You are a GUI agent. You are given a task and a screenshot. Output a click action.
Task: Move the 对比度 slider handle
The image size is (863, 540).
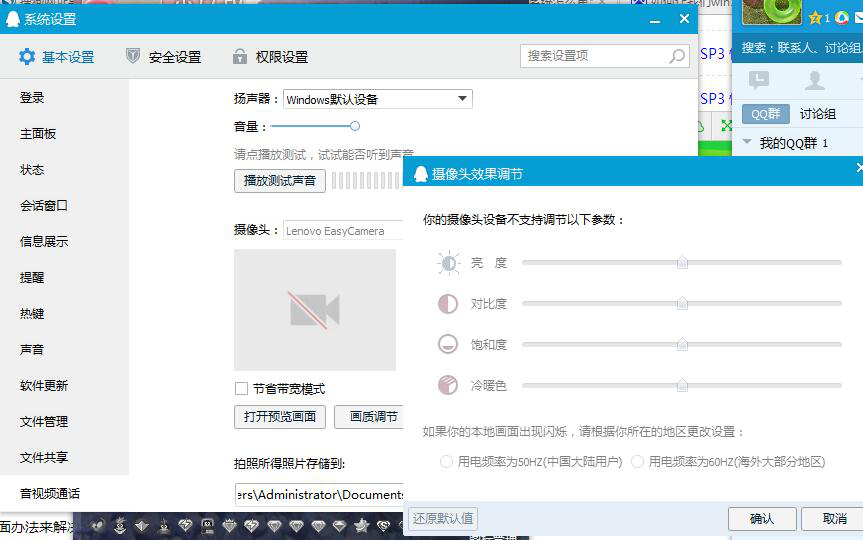coord(682,303)
